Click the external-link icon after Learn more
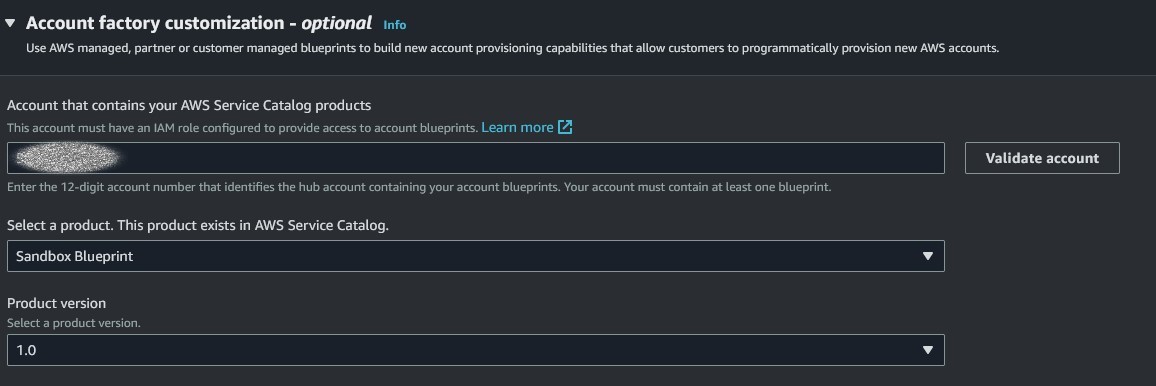This screenshot has width=1156, height=386. click(x=565, y=127)
